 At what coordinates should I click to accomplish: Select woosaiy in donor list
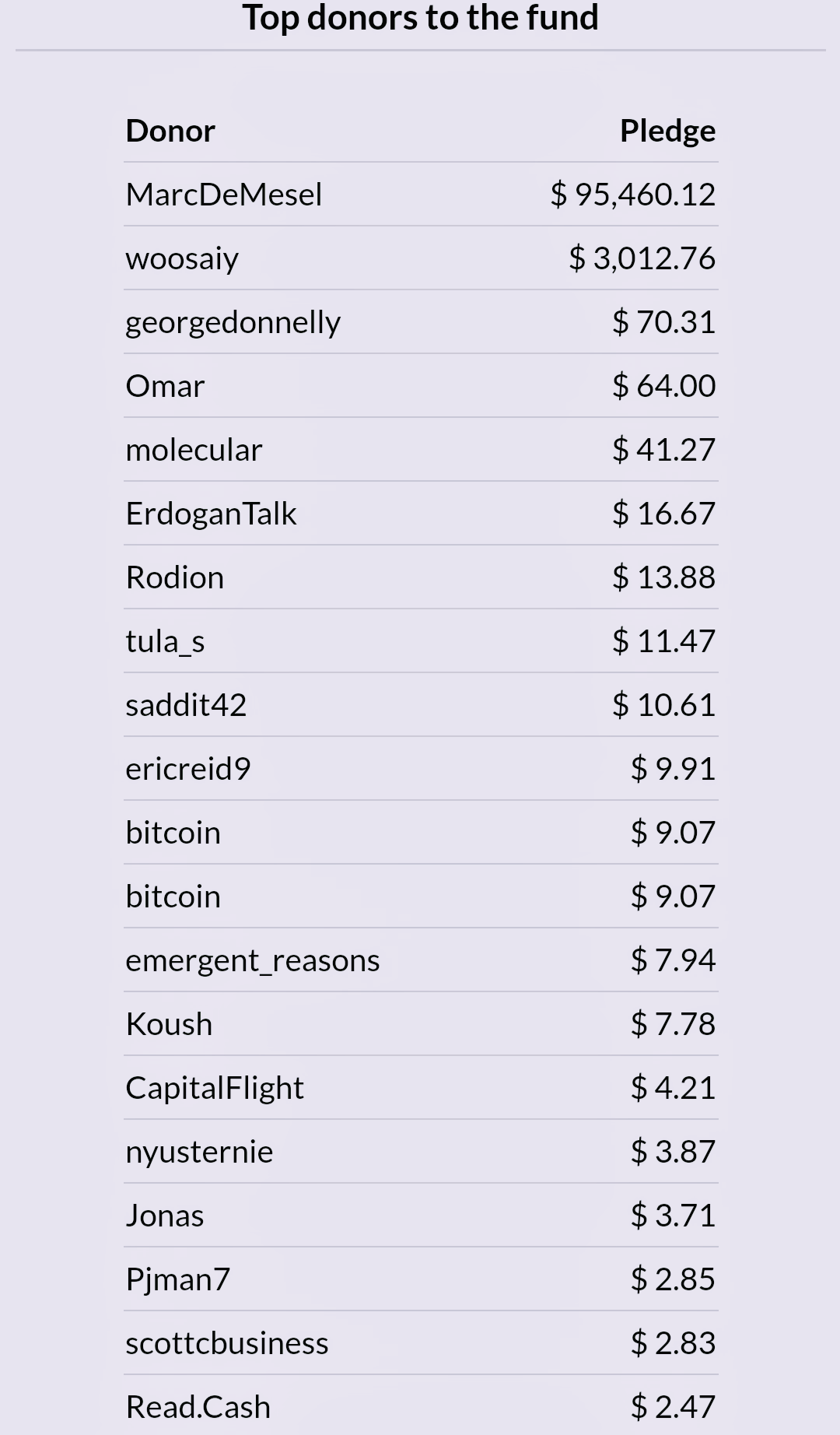tap(182, 258)
